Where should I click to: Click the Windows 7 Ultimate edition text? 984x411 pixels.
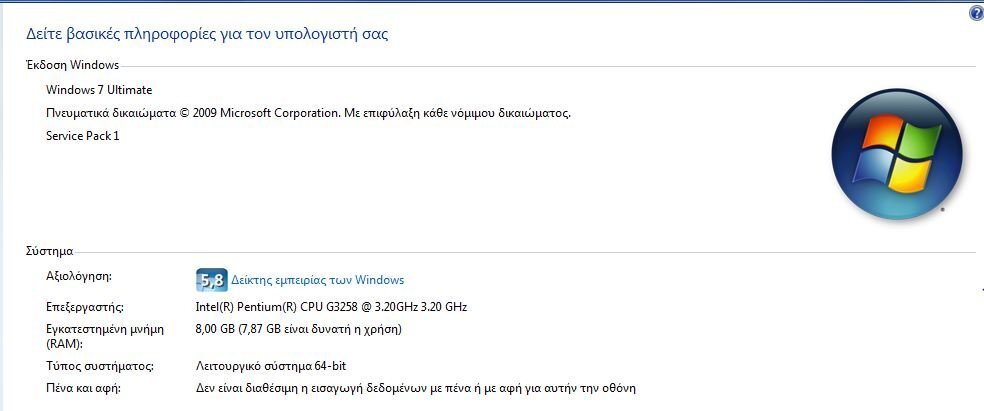(x=99, y=90)
